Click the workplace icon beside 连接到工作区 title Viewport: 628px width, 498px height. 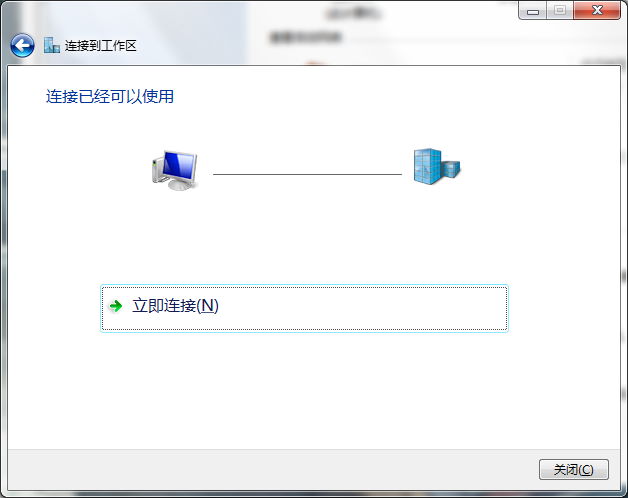point(52,45)
